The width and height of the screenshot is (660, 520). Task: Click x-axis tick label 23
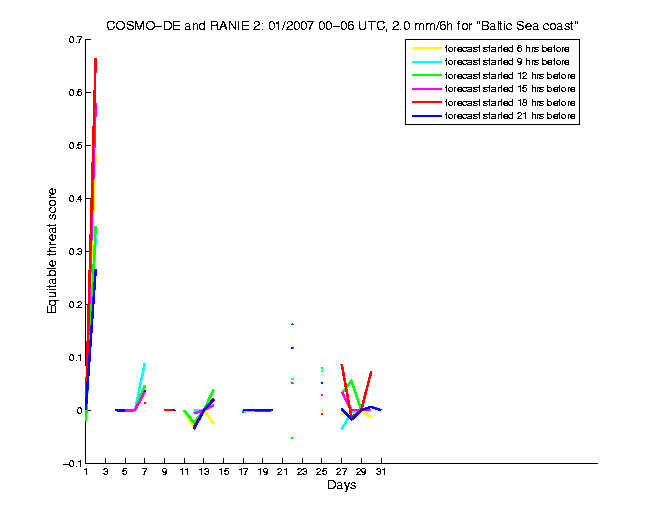(302, 472)
